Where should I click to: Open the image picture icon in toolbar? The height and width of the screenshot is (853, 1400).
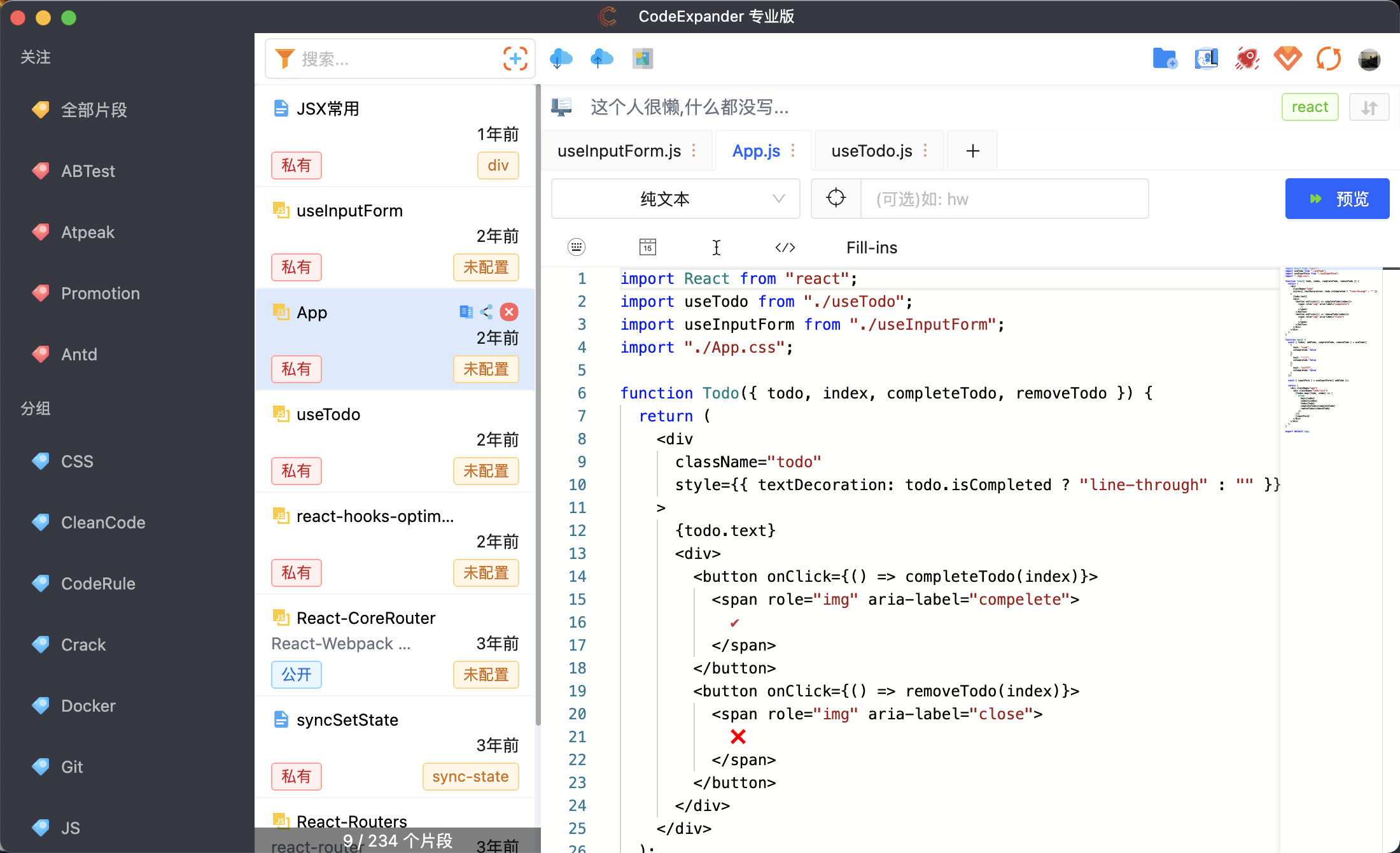coord(643,59)
